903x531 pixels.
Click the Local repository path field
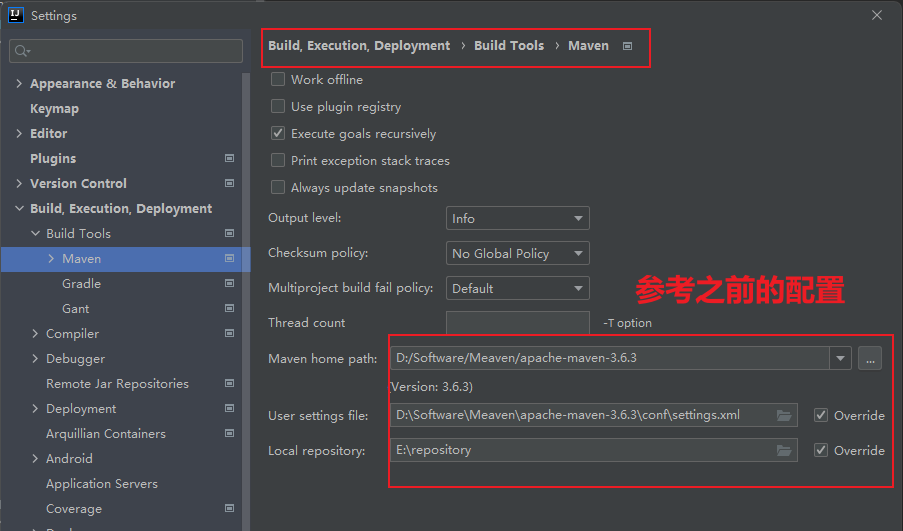click(594, 450)
